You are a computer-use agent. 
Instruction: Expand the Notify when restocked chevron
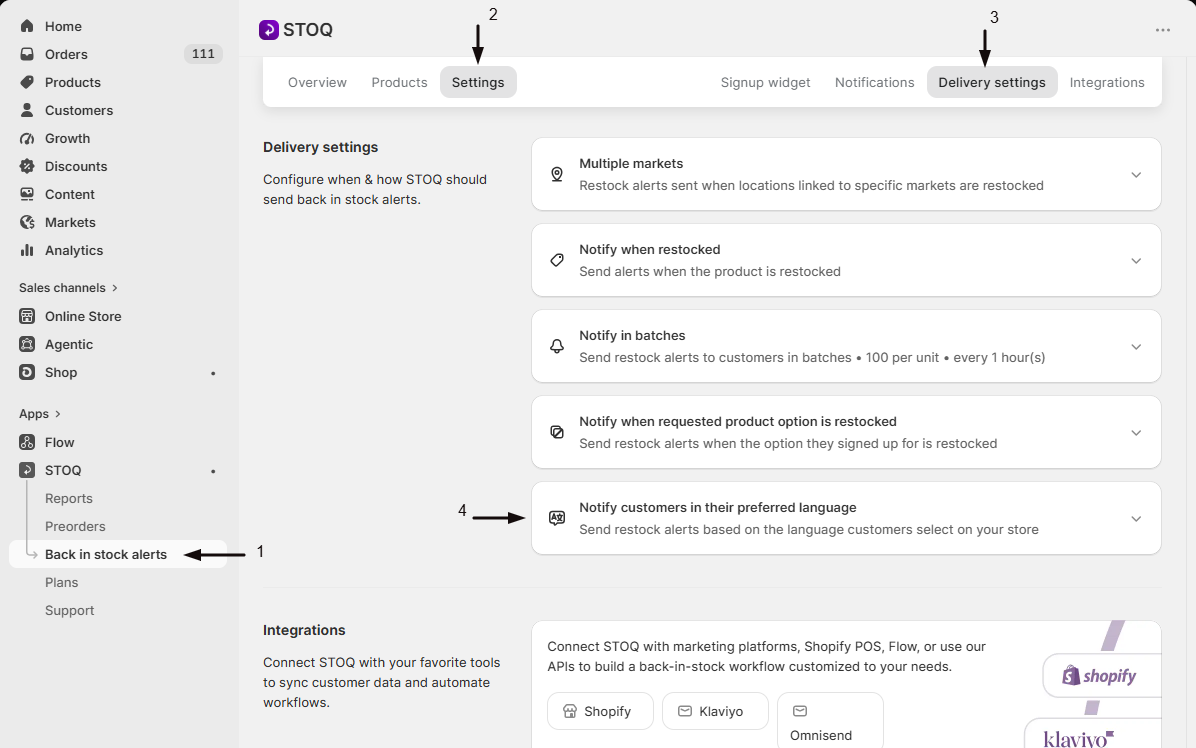pos(1136,261)
